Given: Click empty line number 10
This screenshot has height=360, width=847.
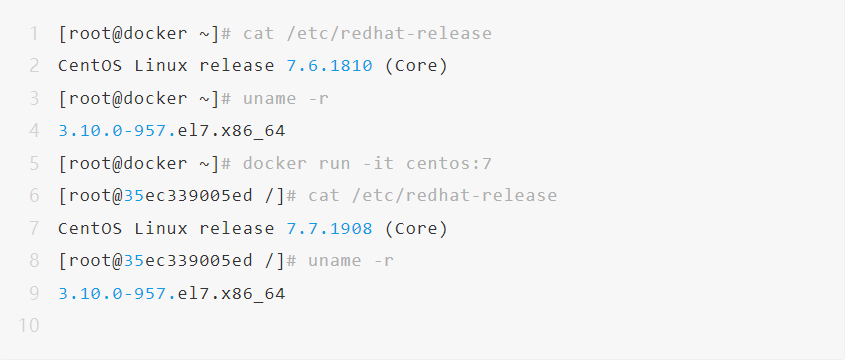Looking at the screenshot, I should click(x=29, y=325).
